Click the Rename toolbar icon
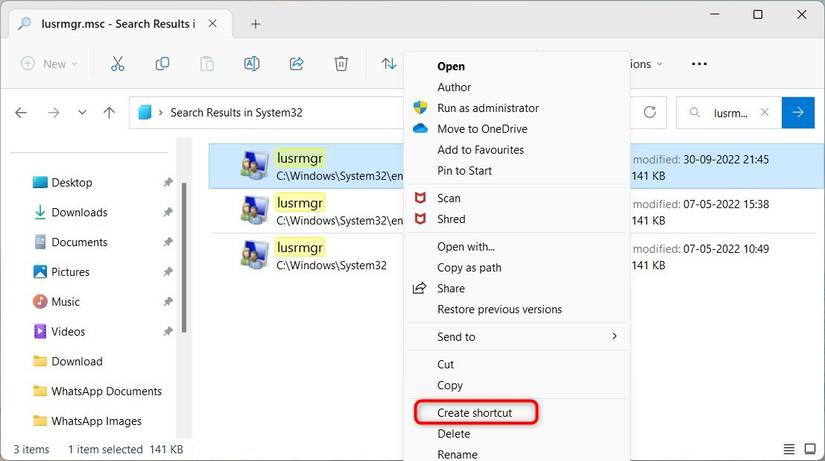 tap(252, 64)
